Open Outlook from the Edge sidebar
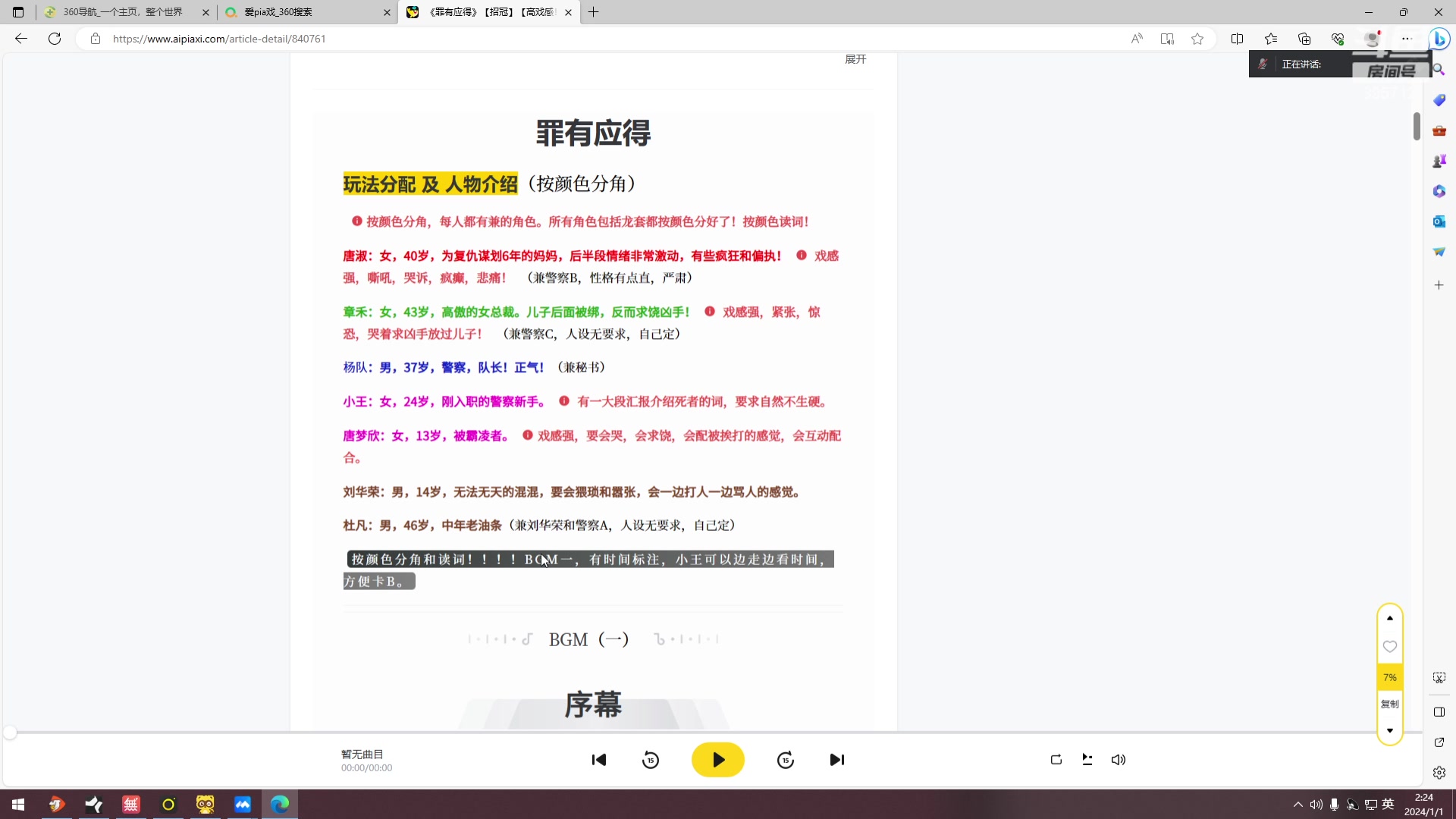 [1439, 221]
